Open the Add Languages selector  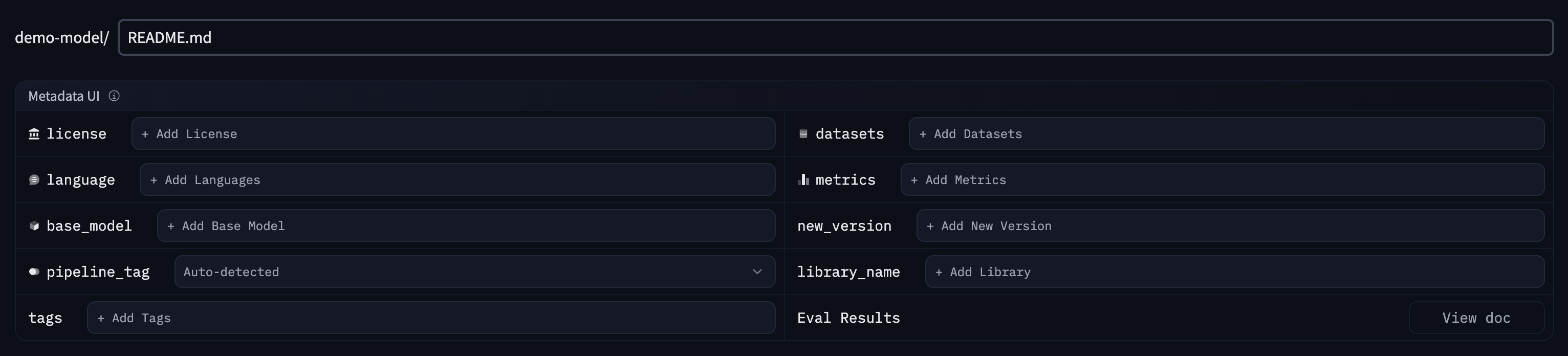[x=456, y=180]
